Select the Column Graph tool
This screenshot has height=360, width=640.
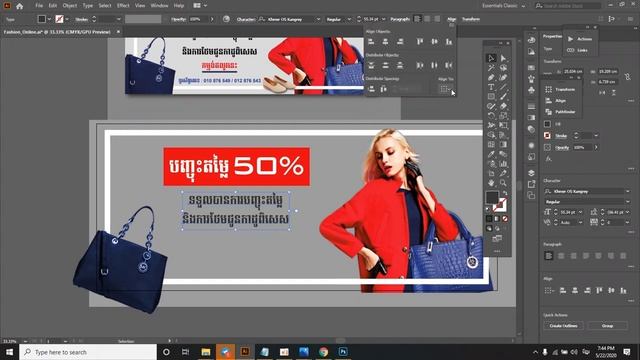pyautogui.click(x=503, y=164)
